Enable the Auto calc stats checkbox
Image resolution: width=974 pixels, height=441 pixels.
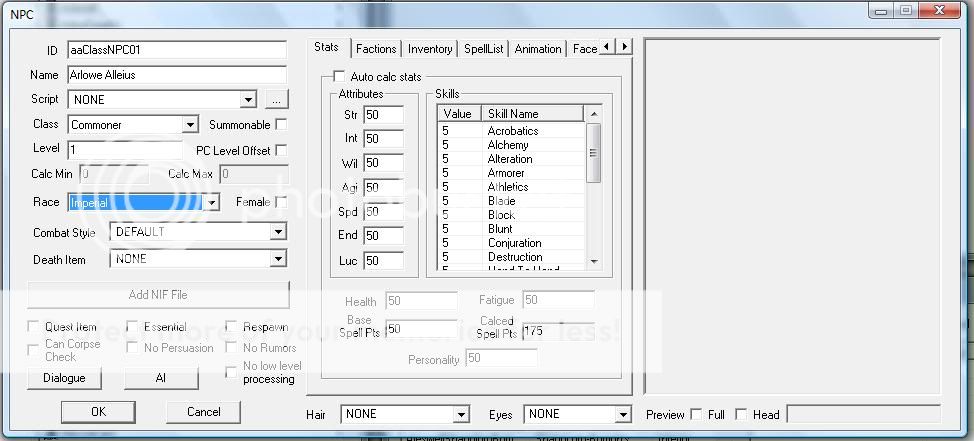[339, 77]
